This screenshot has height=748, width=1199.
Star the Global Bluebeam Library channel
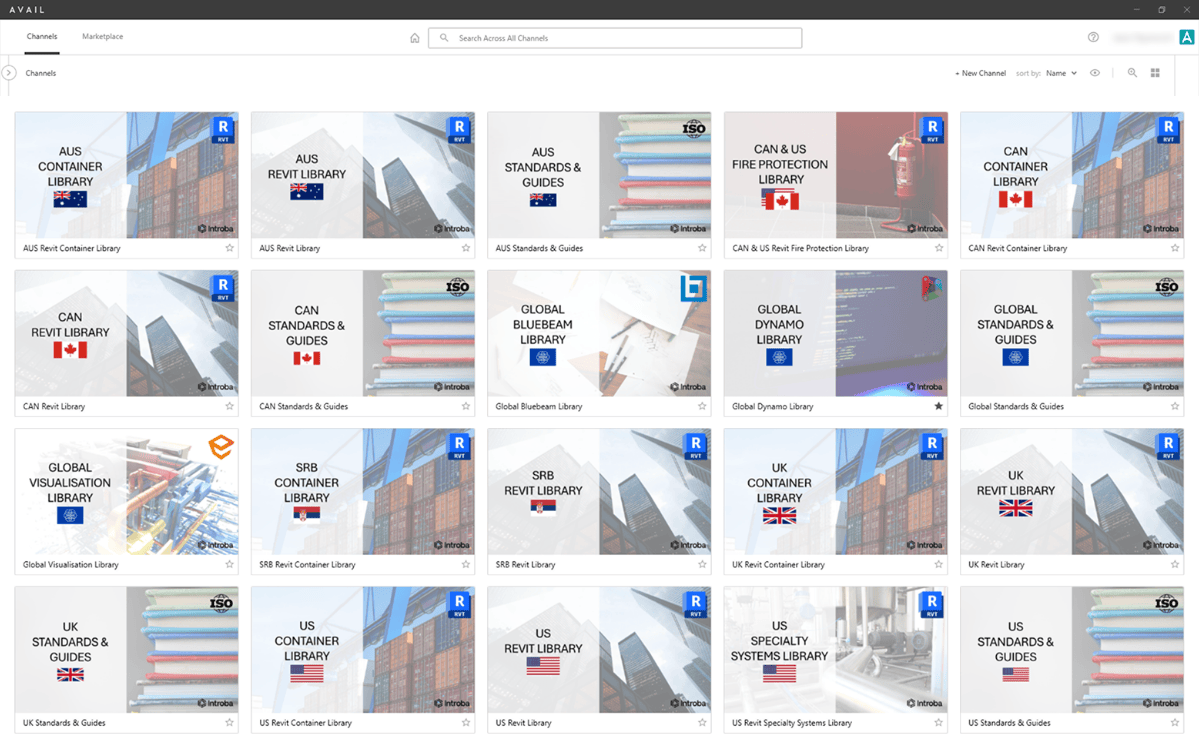(702, 406)
